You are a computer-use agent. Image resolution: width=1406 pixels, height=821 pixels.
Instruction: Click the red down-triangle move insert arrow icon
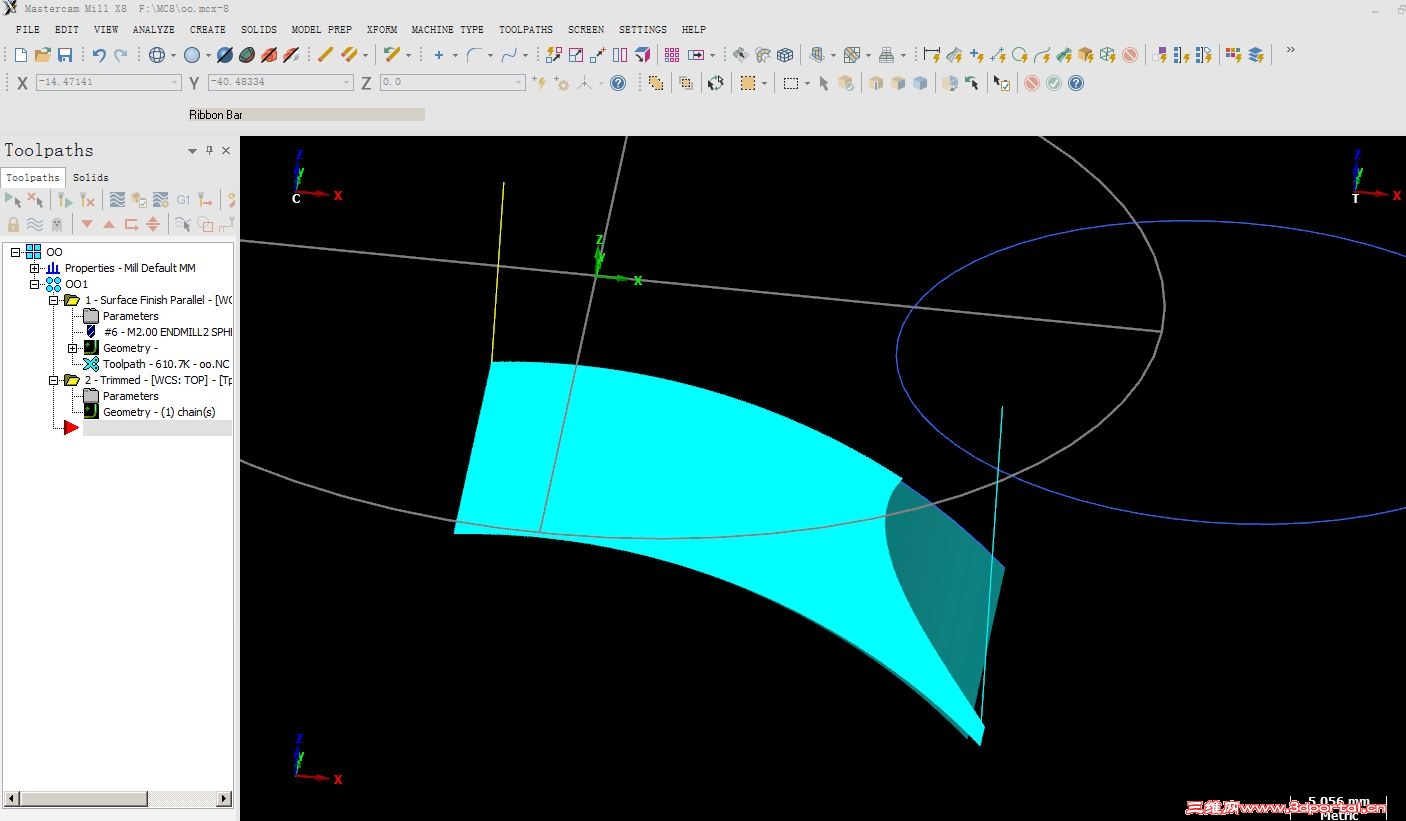87,224
